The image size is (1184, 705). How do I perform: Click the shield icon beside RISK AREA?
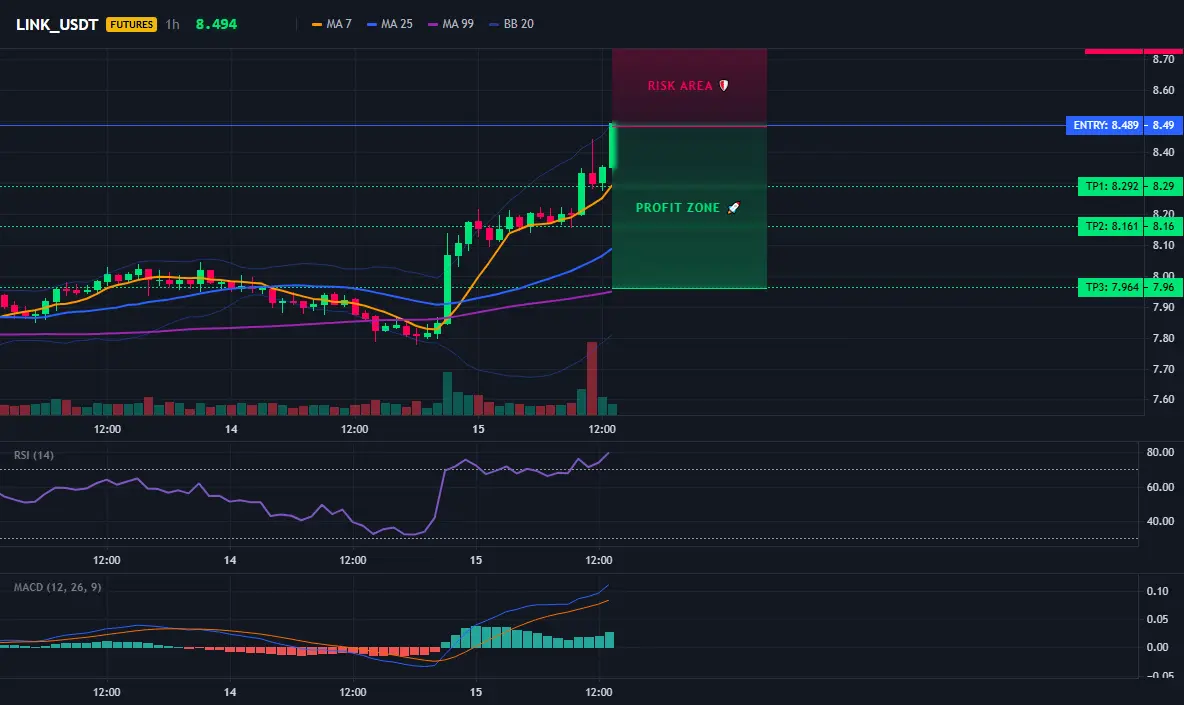(x=723, y=85)
